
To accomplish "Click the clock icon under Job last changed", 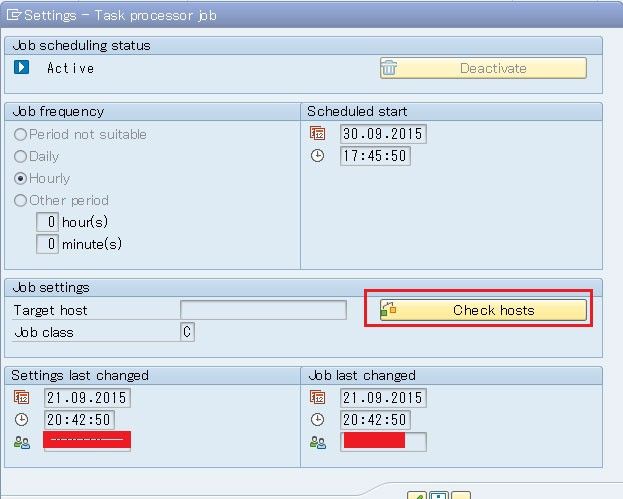I will (318, 420).
